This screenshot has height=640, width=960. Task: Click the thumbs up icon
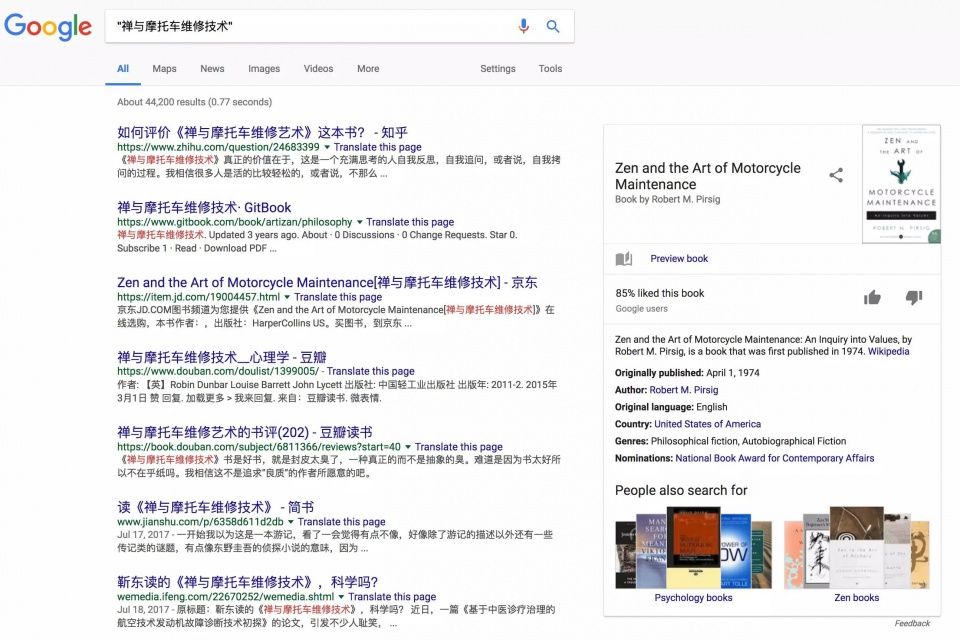(872, 298)
